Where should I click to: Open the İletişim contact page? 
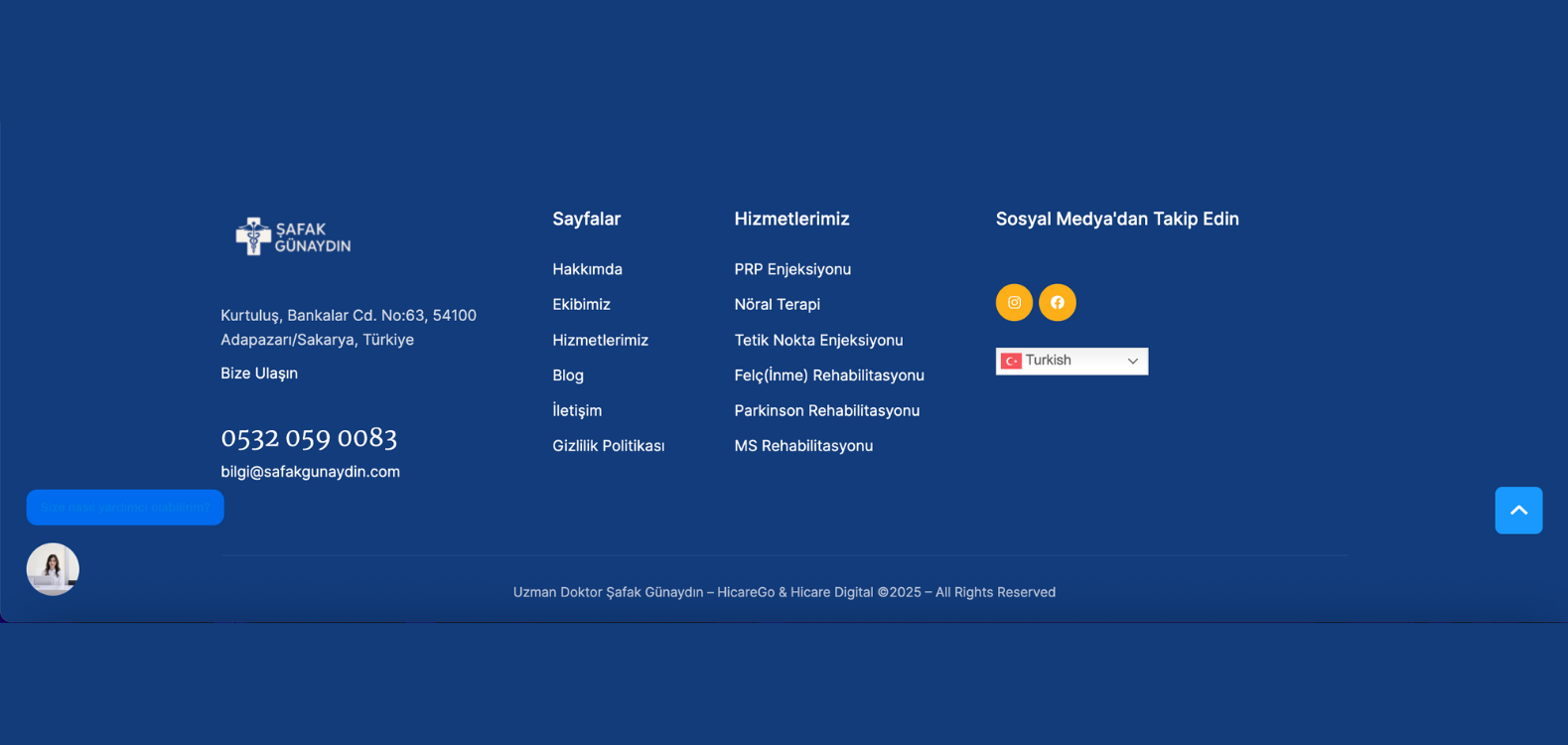[x=577, y=411]
